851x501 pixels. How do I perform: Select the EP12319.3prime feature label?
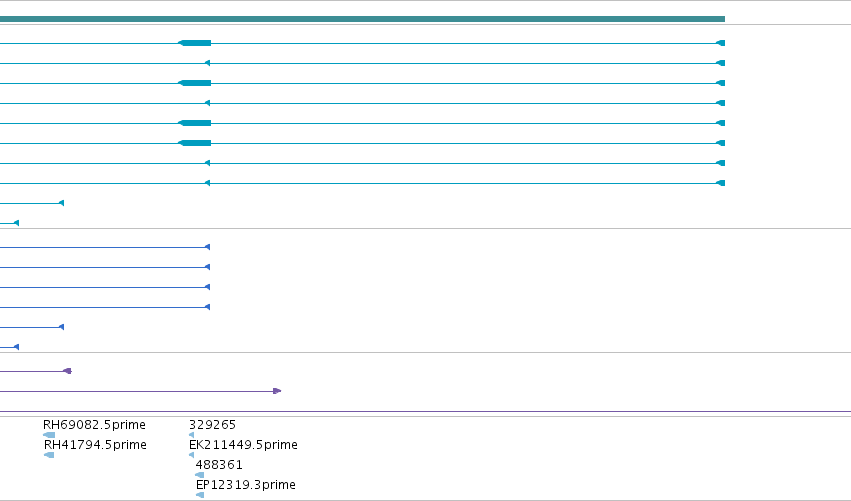click(245, 485)
